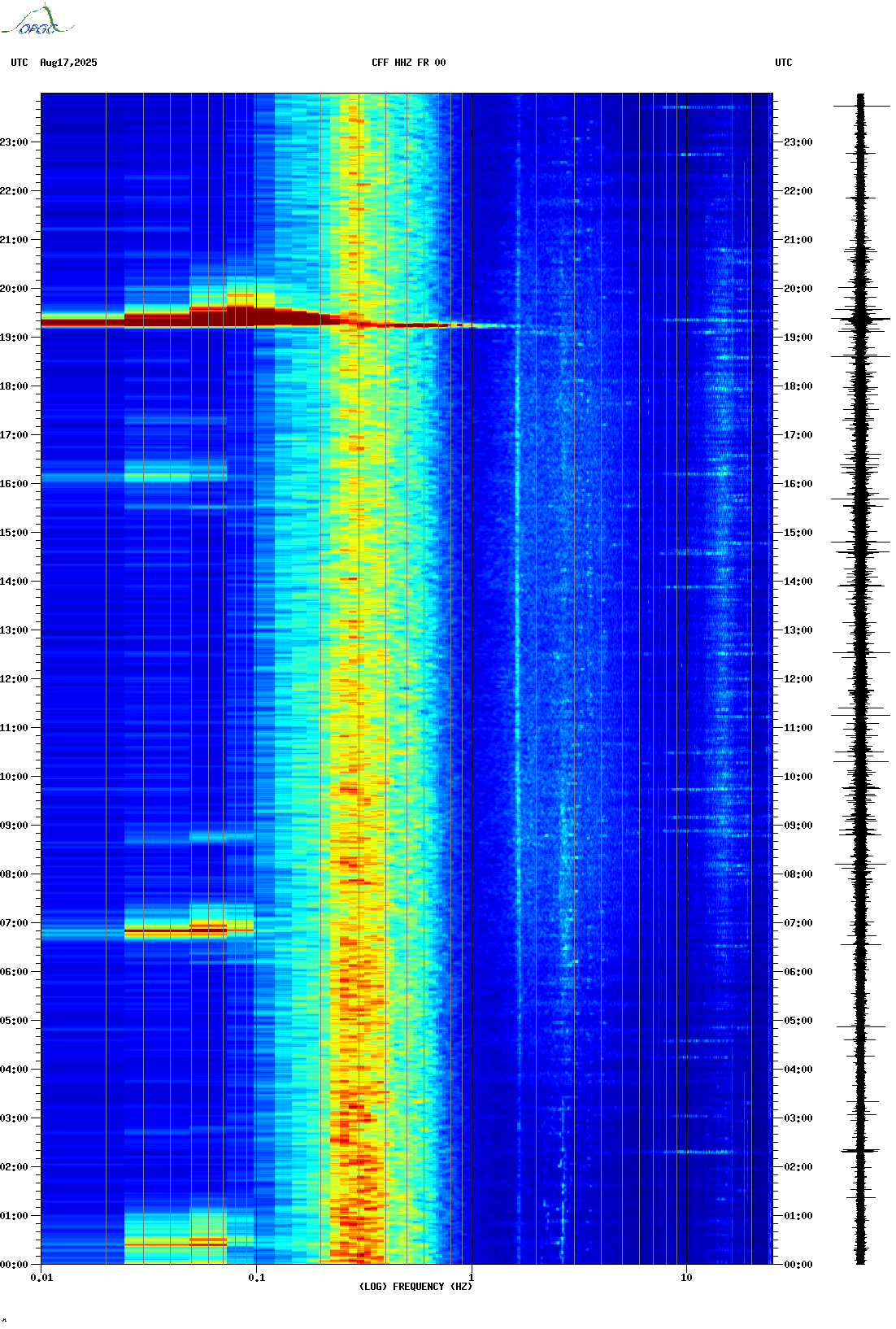Click '20:00' on the left time axis
This screenshot has width=896, height=1329.
(14, 289)
